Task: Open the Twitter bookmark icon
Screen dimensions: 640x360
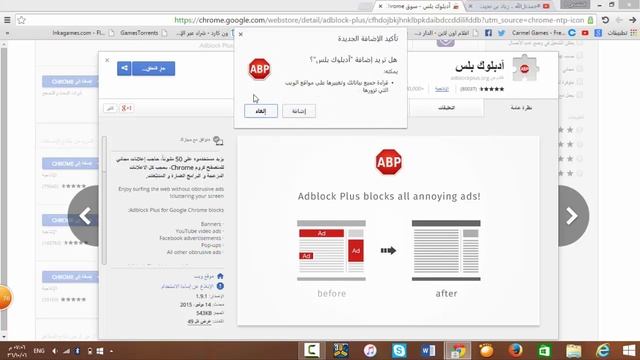Action: point(501,33)
